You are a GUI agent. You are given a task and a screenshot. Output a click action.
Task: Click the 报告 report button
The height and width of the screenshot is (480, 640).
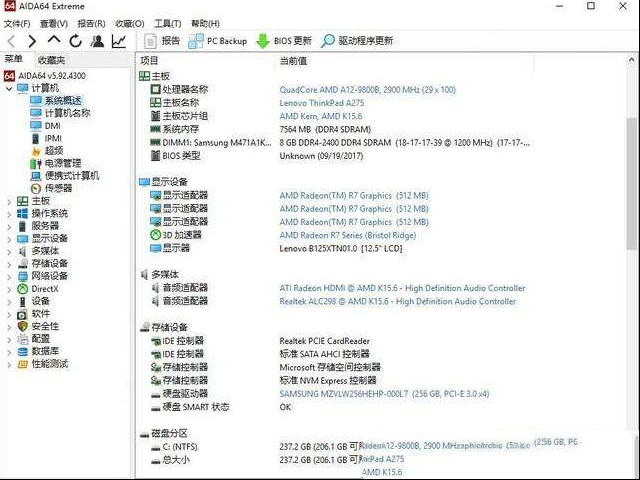(162, 41)
